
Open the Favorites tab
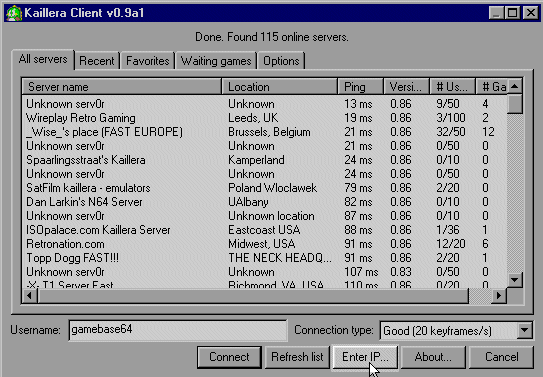pyautogui.click(x=148, y=61)
